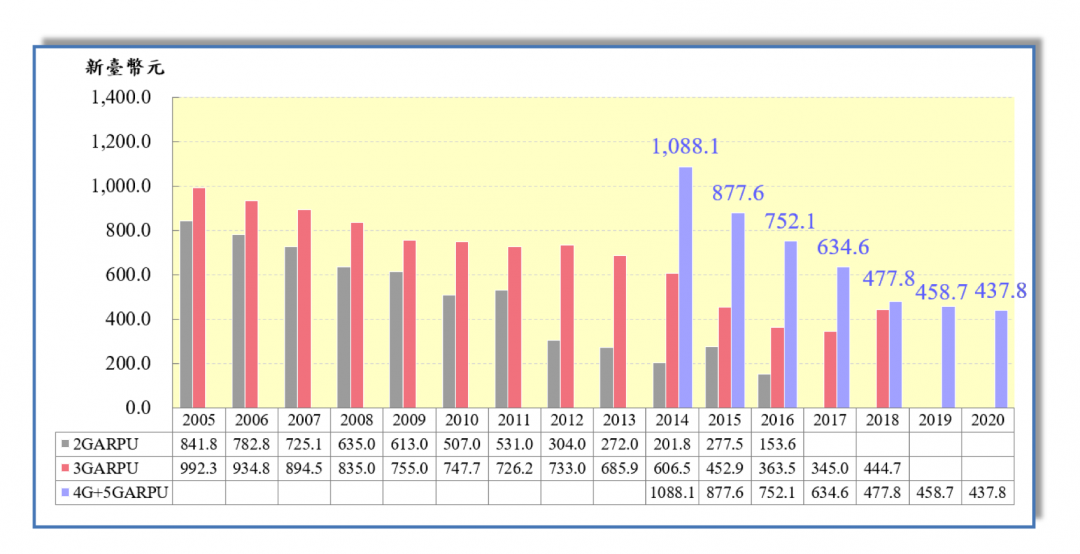Image resolution: width=1080 pixels, height=554 pixels.
Task: Click the 0.0 y-axis label
Action: pos(134,408)
